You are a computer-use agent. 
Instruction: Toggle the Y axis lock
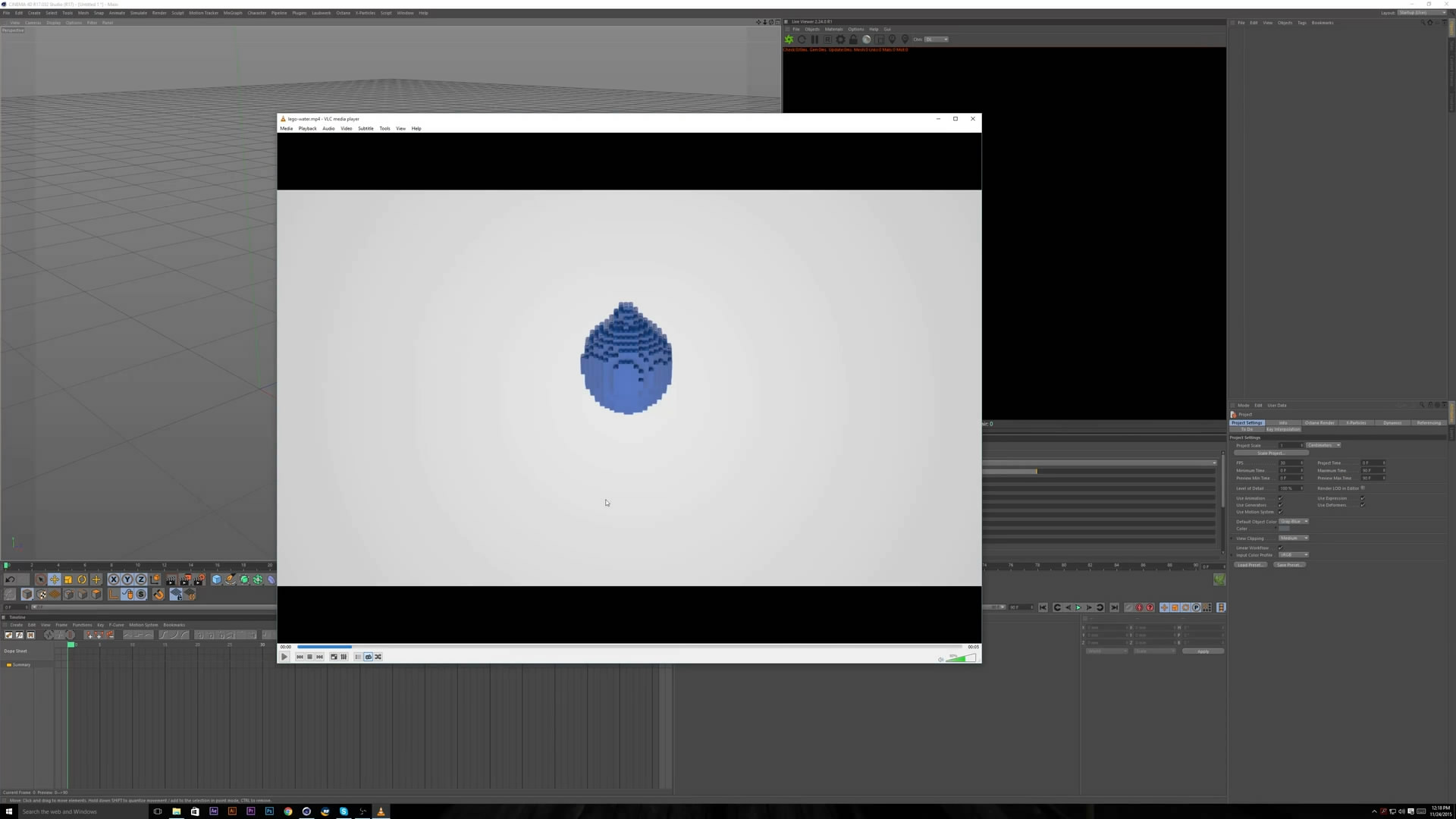point(127,579)
